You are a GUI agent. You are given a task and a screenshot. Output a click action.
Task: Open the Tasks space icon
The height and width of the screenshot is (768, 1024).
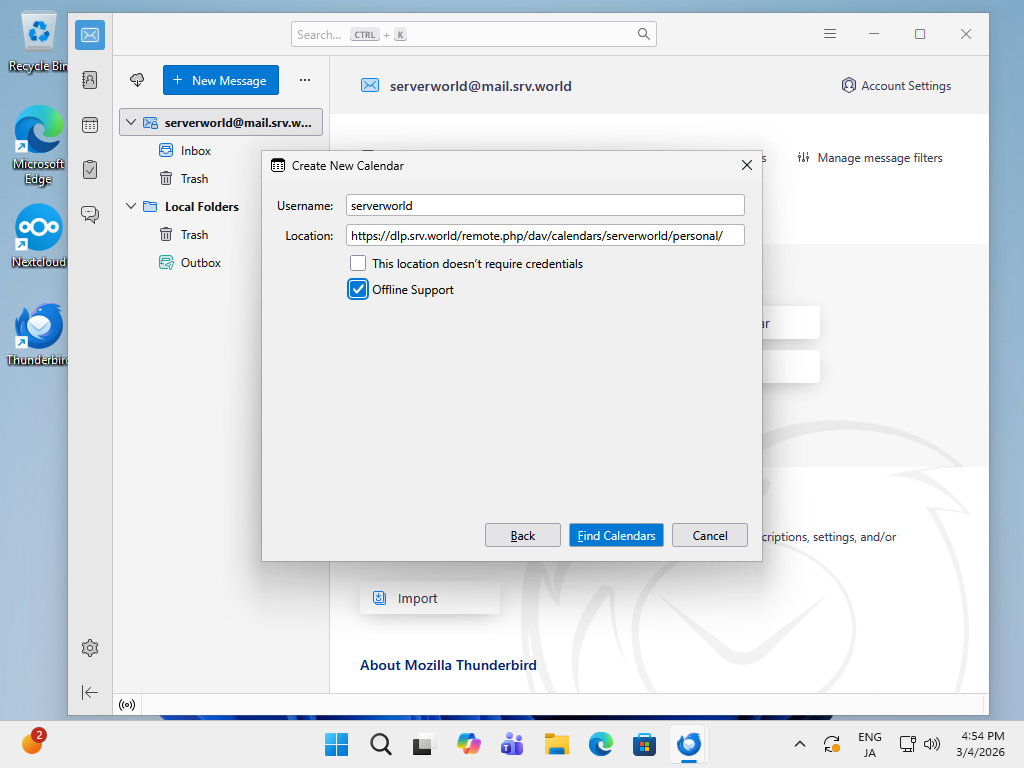[90, 170]
